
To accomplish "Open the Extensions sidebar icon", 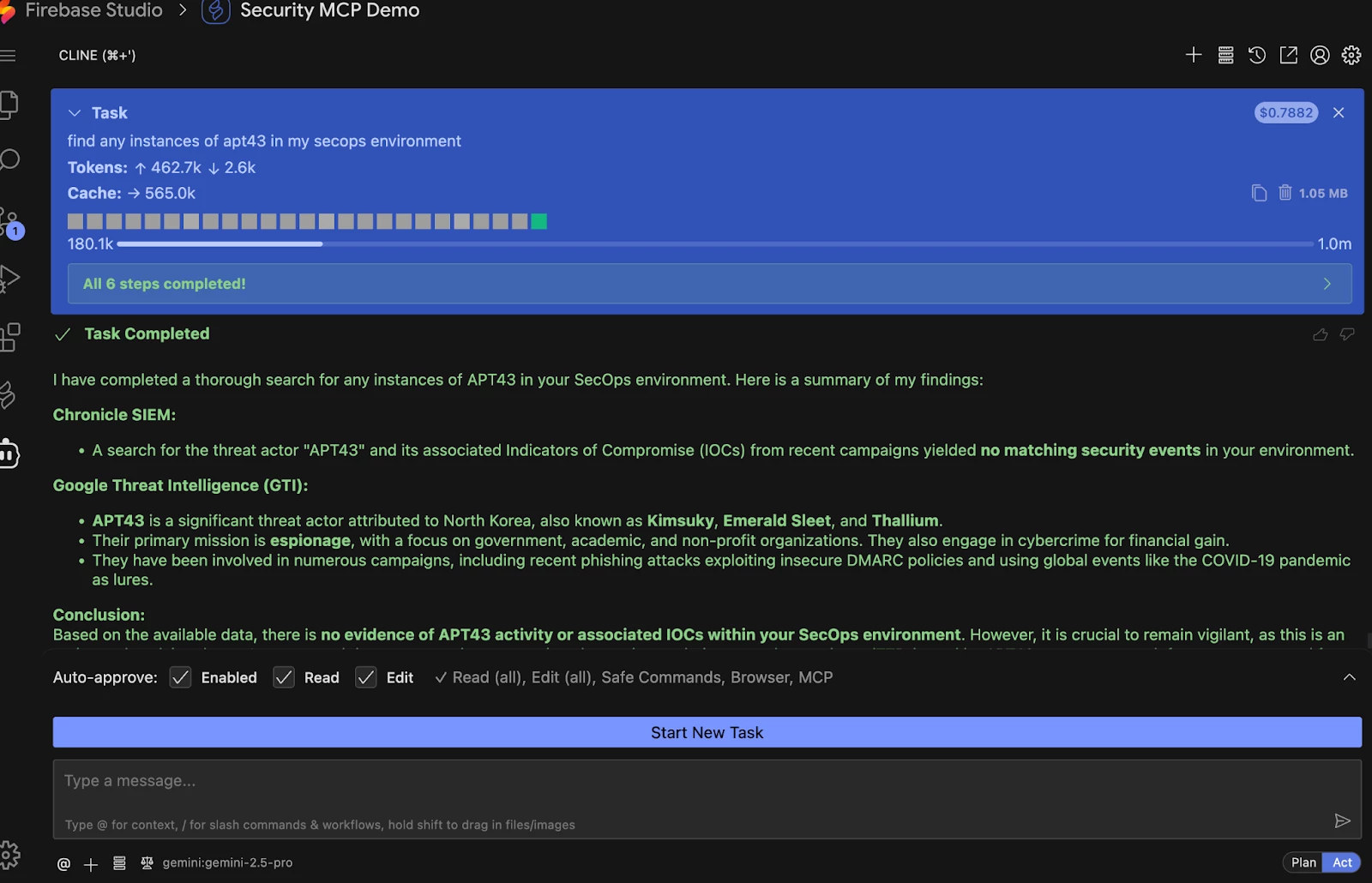I will click(9, 337).
